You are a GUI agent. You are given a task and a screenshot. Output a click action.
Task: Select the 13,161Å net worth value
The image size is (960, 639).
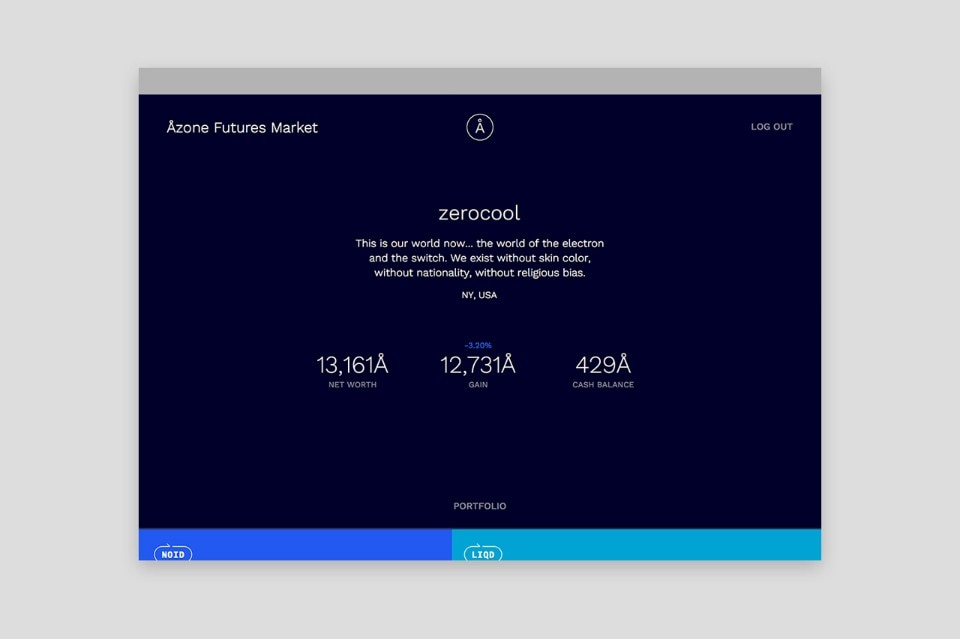click(x=352, y=365)
